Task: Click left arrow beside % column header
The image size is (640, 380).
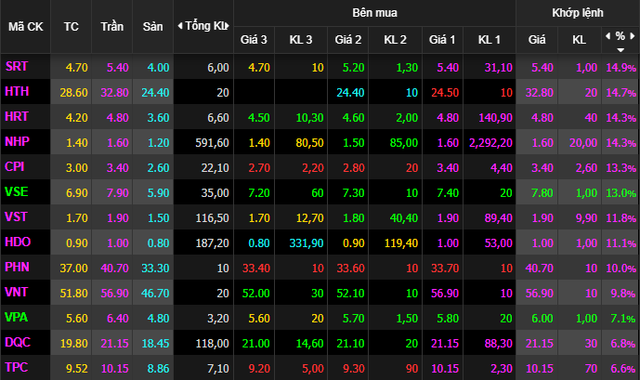Action: coord(608,36)
